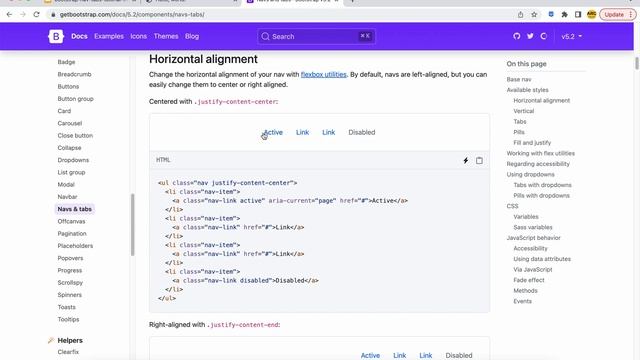
Task: Follow the flexbox utilities link
Action: [x=324, y=74]
